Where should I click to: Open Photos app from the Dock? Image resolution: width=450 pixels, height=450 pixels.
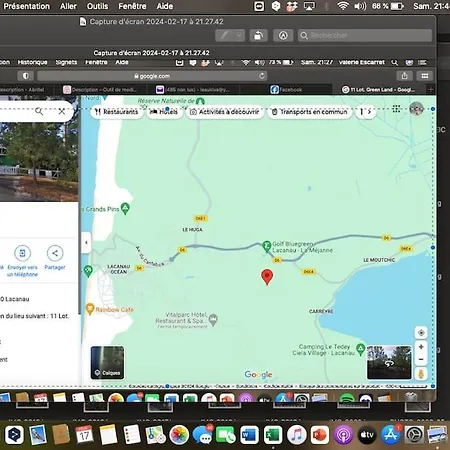click(179, 435)
